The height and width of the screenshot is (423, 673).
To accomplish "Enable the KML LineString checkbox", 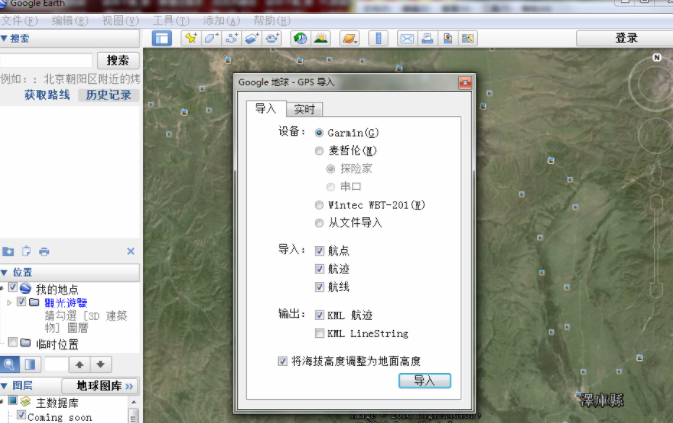I will 319,333.
